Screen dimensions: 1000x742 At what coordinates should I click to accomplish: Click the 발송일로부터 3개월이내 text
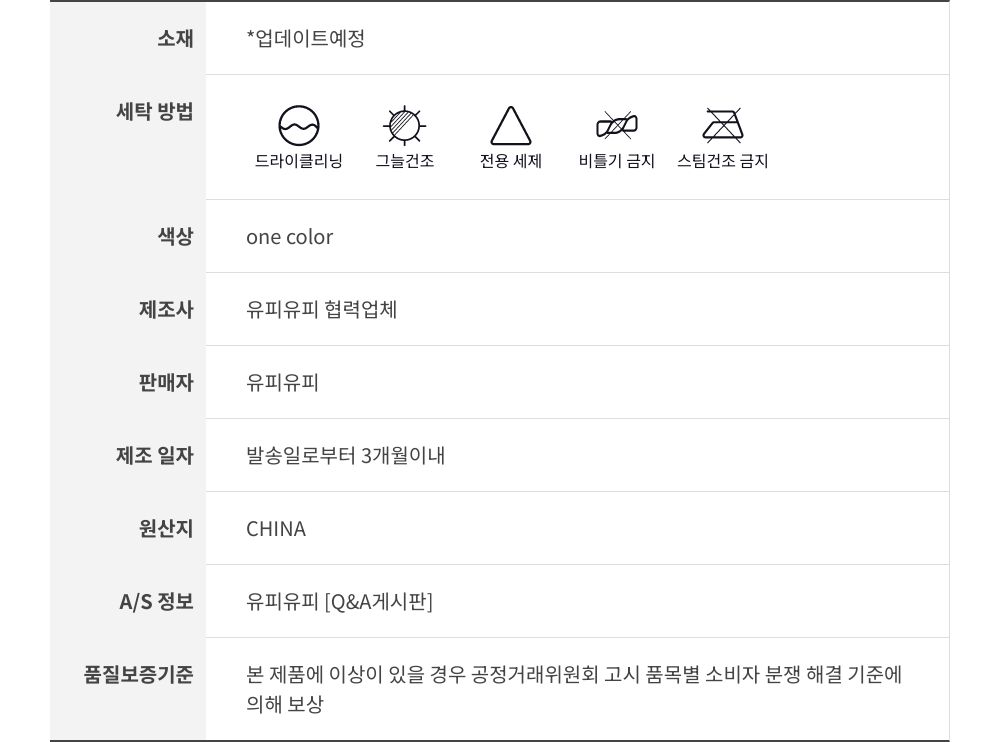coord(345,455)
